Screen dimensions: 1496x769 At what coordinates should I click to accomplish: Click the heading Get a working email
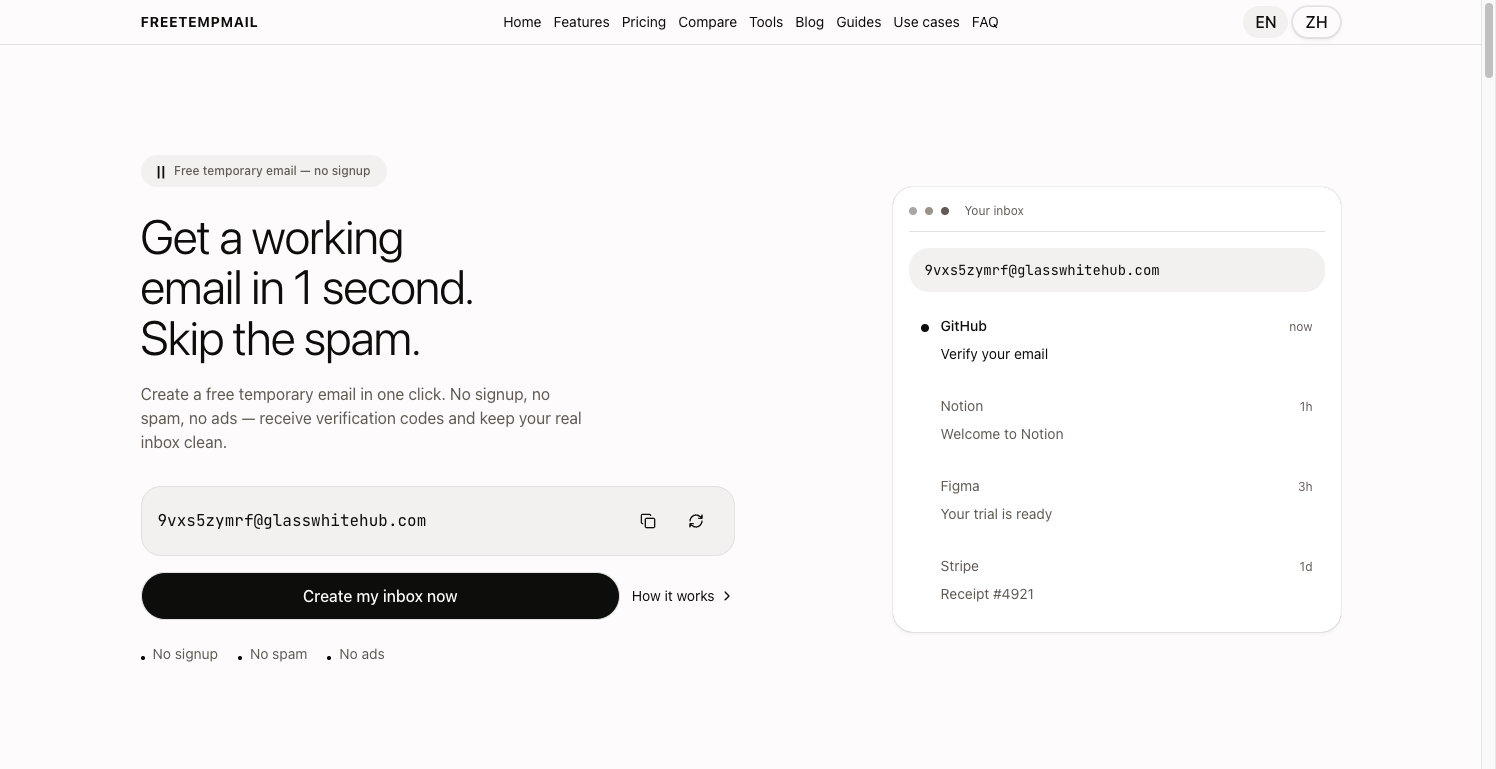(307, 288)
